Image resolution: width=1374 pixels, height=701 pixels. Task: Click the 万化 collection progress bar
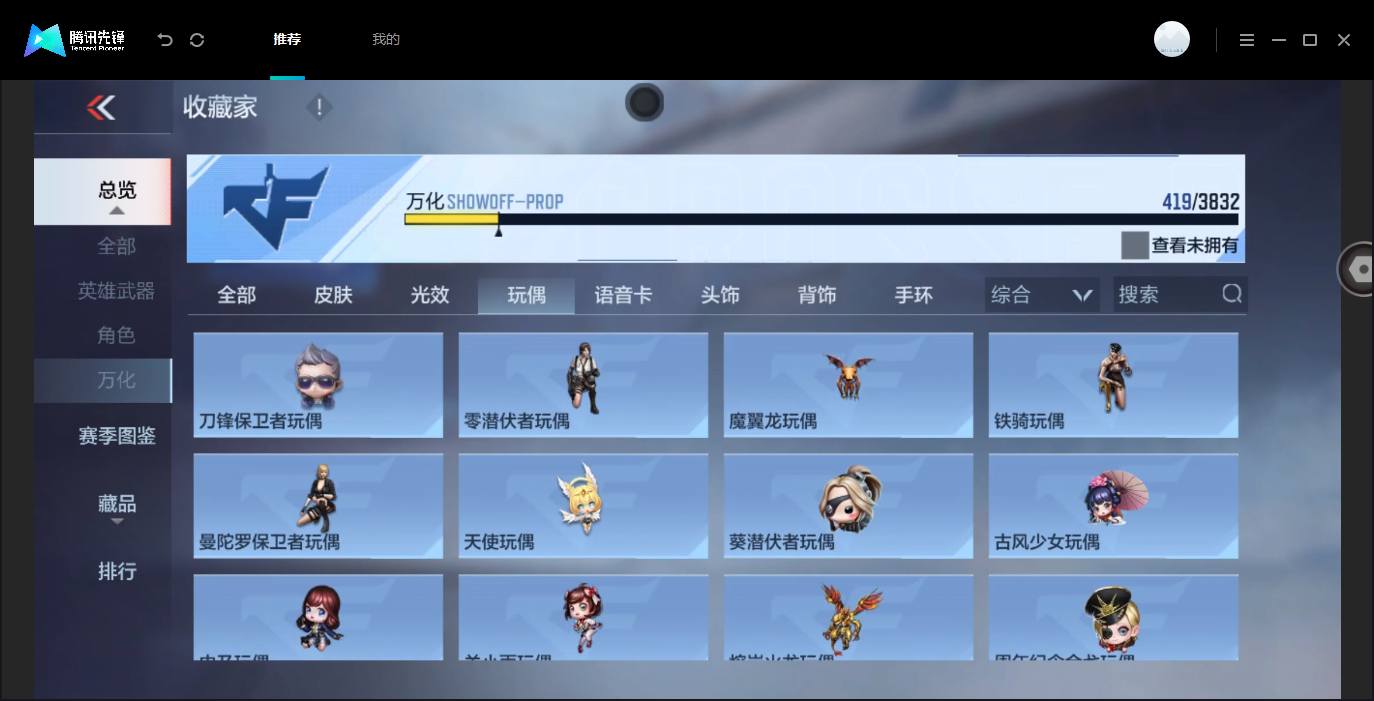tap(821, 219)
